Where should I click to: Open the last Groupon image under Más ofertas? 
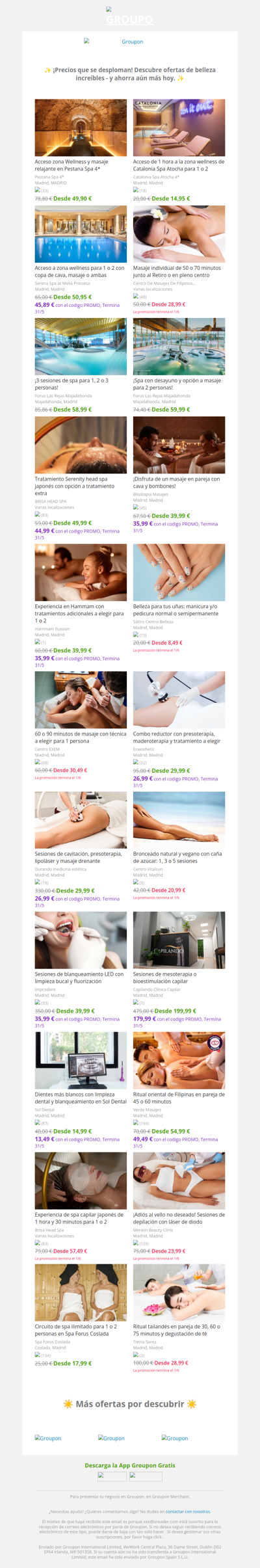click(175, 1438)
